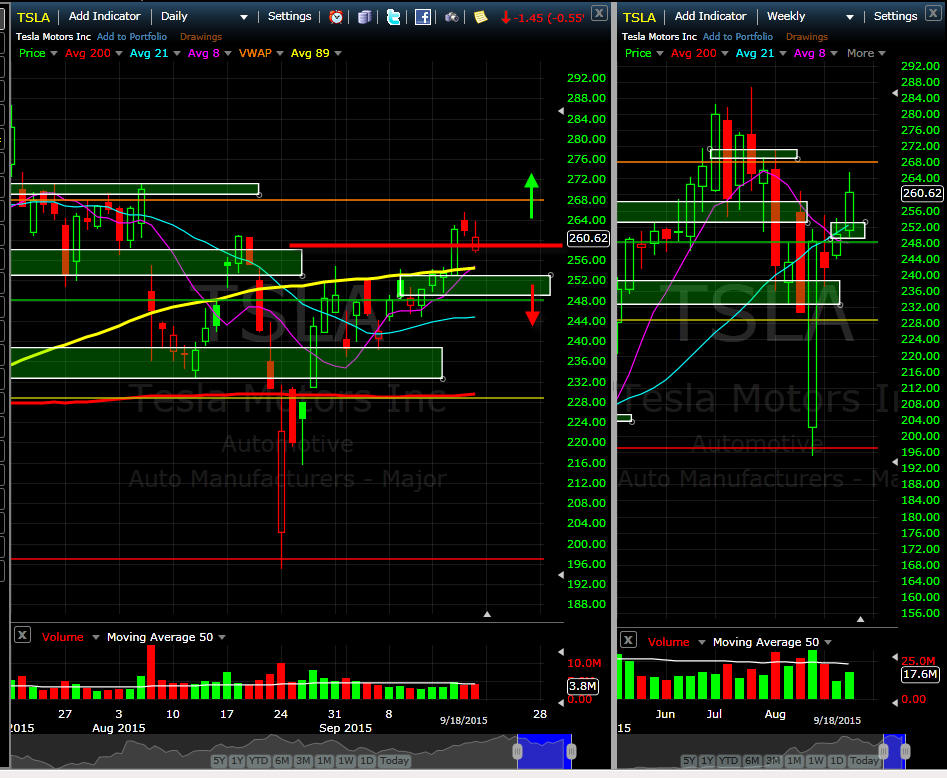947x778 pixels.
Task: Expand Moving Average 50 options in Daily pane
Action: [x=222, y=637]
